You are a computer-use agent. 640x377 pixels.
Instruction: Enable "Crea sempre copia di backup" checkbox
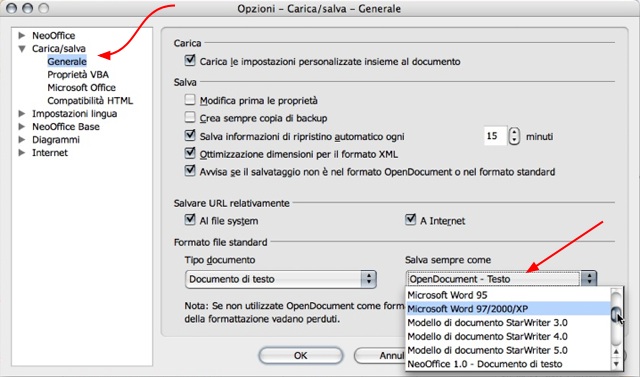coord(190,118)
